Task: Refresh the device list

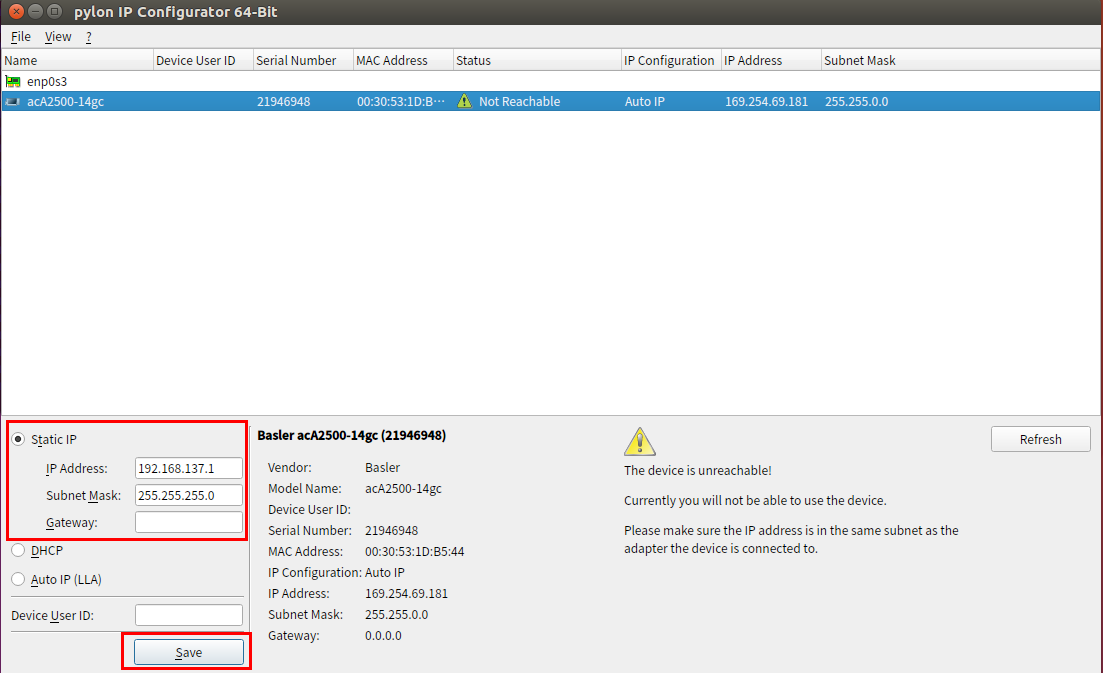Action: tap(1040, 440)
